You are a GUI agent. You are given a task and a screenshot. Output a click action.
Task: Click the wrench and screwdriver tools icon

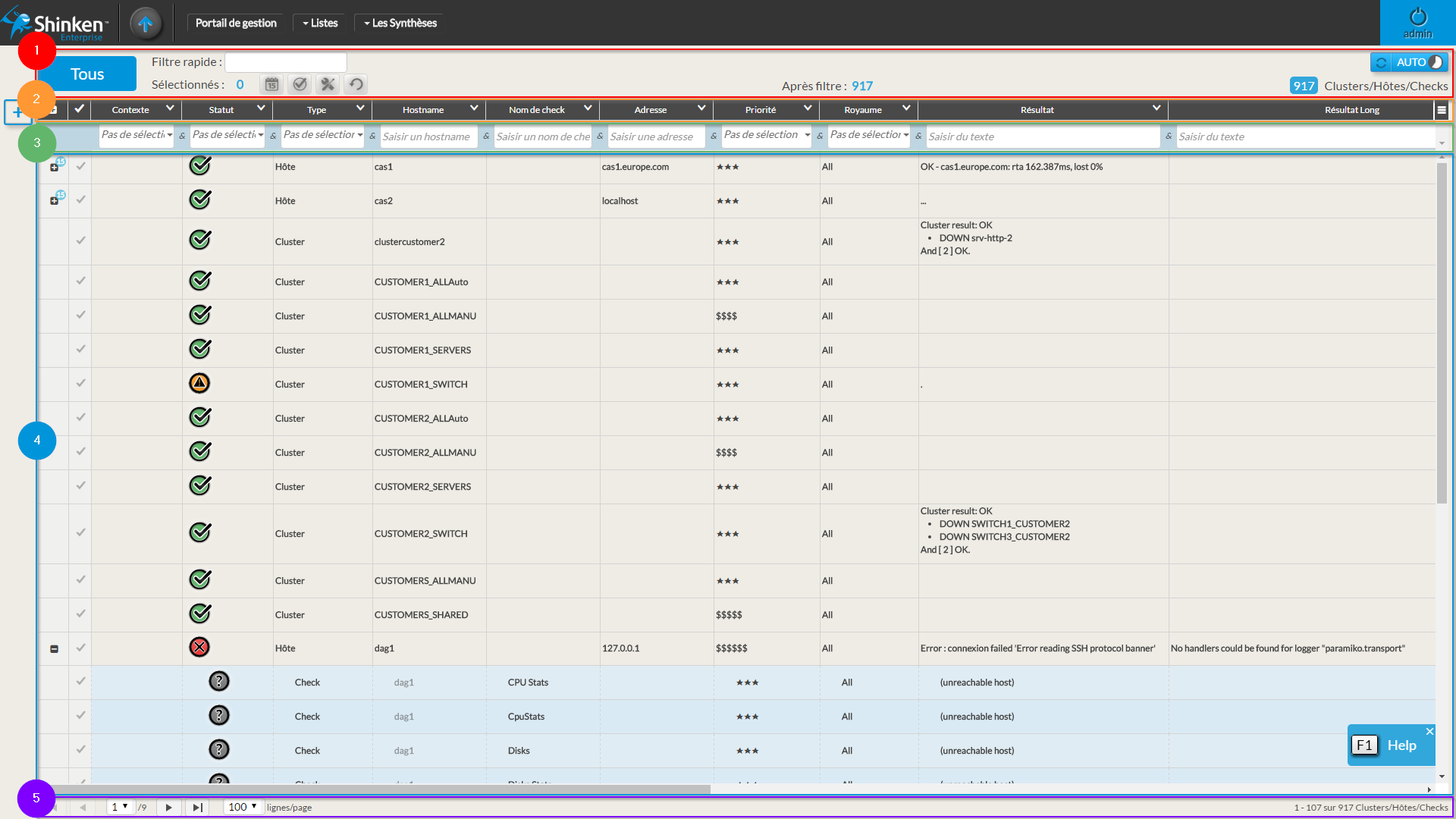tap(328, 84)
